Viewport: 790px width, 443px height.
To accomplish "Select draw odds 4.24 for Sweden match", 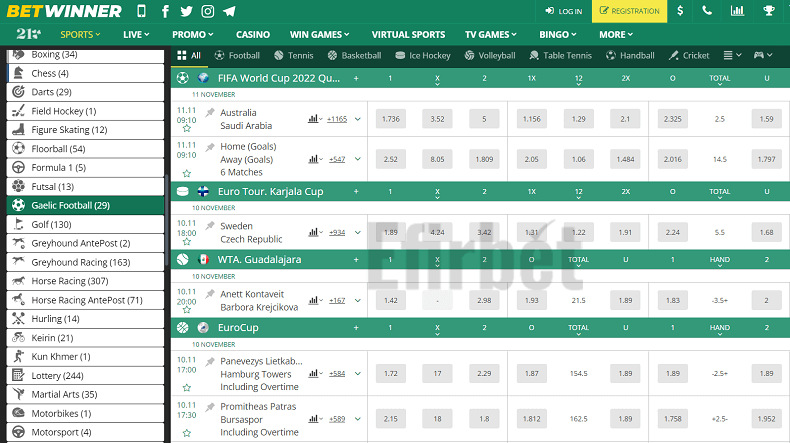I will point(437,232).
